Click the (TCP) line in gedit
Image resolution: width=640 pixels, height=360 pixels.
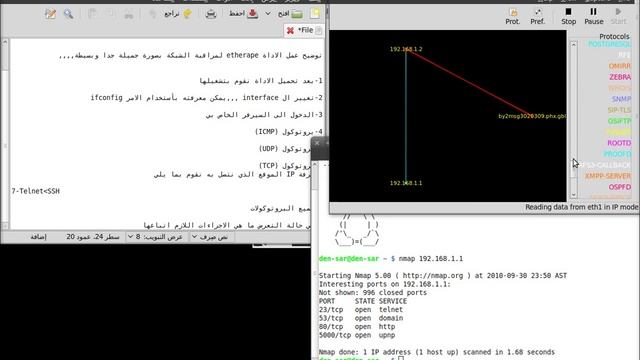tap(285, 165)
